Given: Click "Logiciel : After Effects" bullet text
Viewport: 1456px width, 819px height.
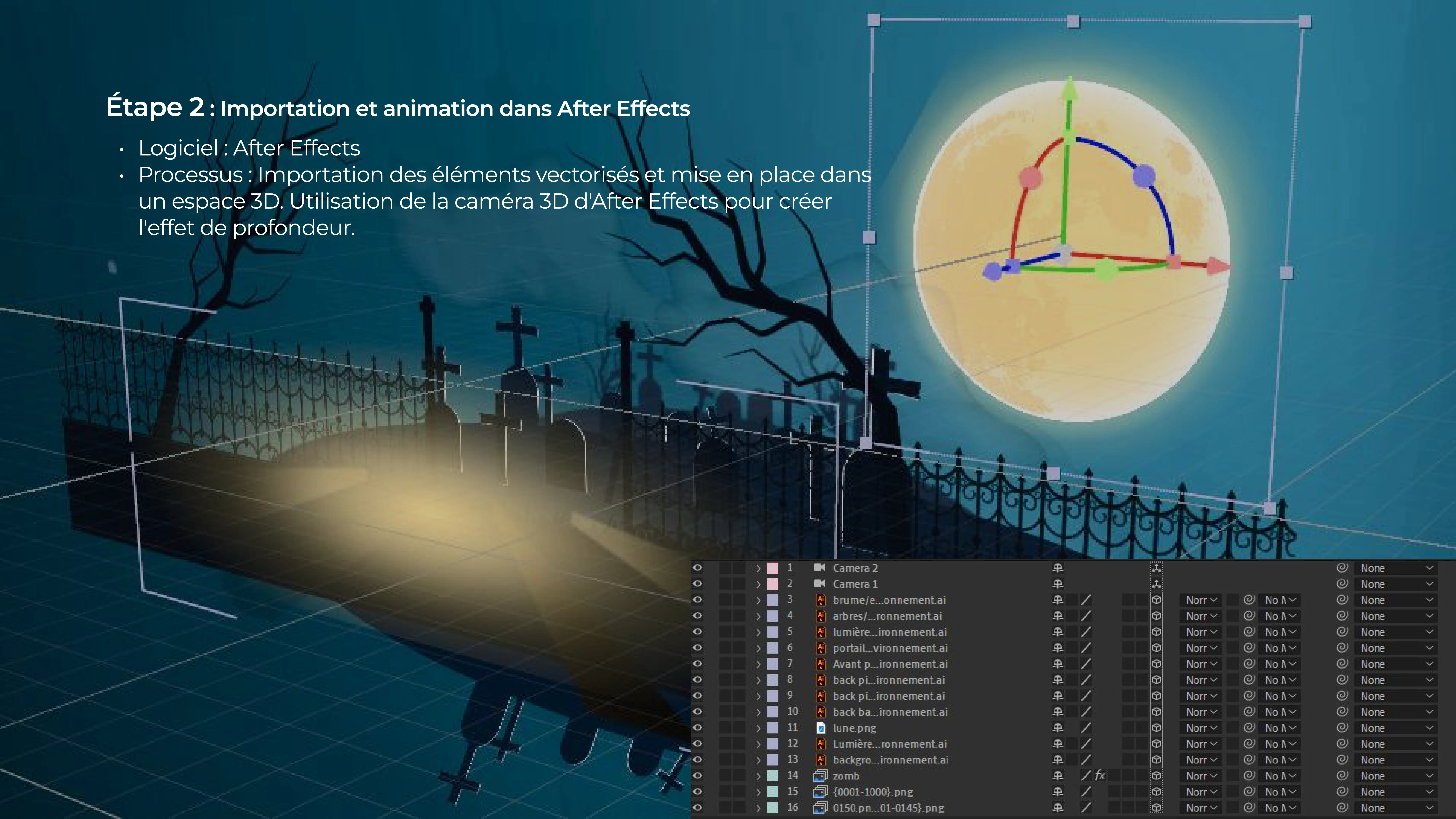Looking at the screenshot, I should [x=249, y=148].
